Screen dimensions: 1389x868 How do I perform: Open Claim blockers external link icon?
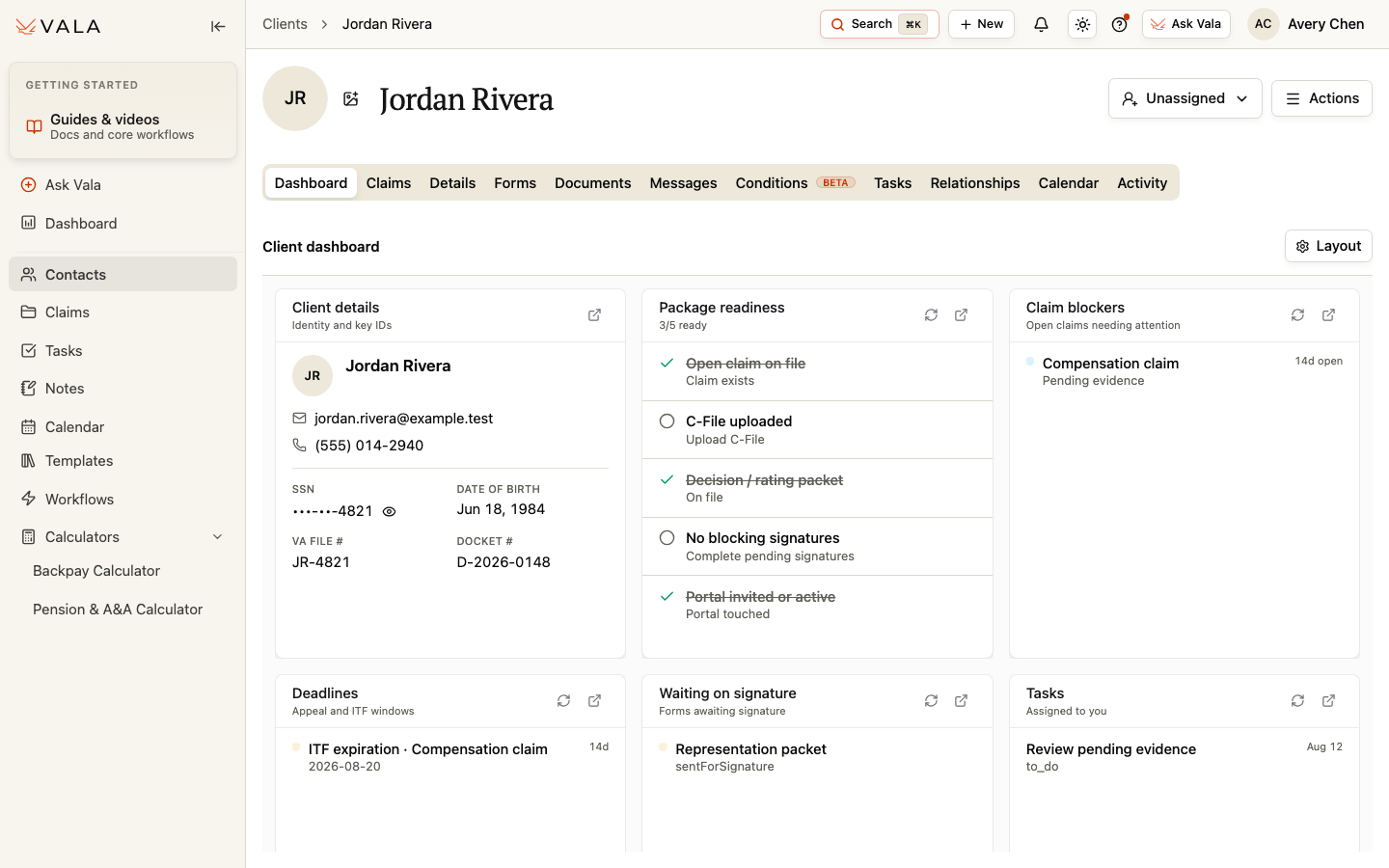pos(1328,315)
